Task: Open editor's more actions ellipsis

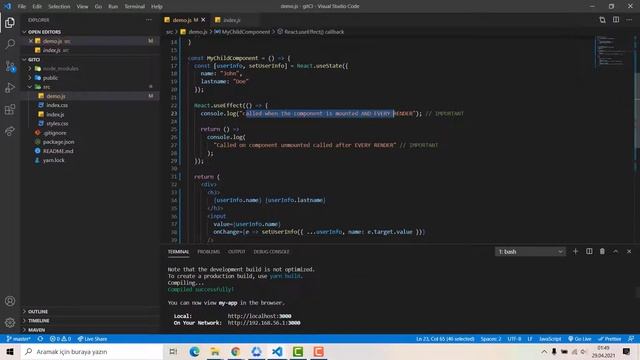Action: tap(629, 20)
